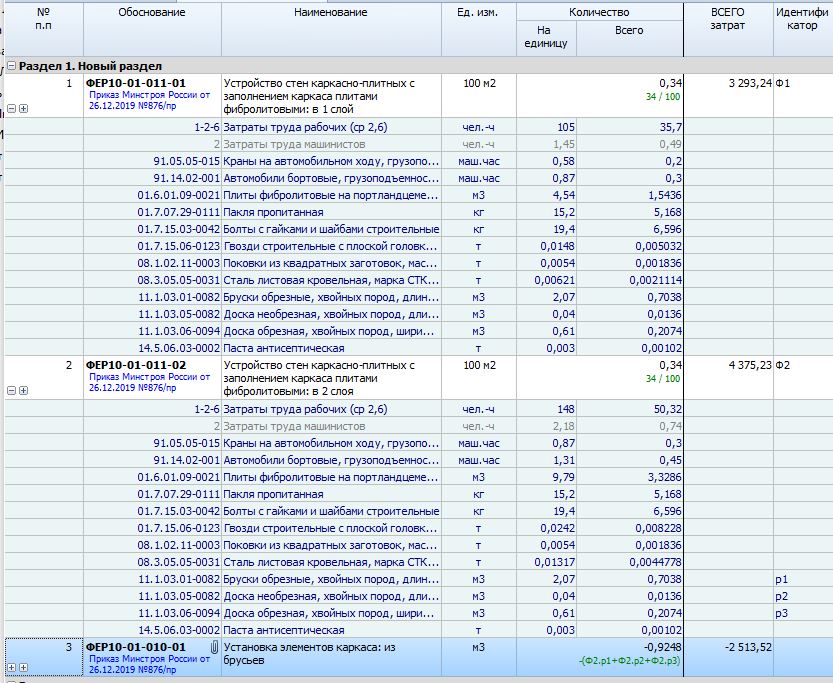Expand second plus box in position 3

[x=23, y=668]
